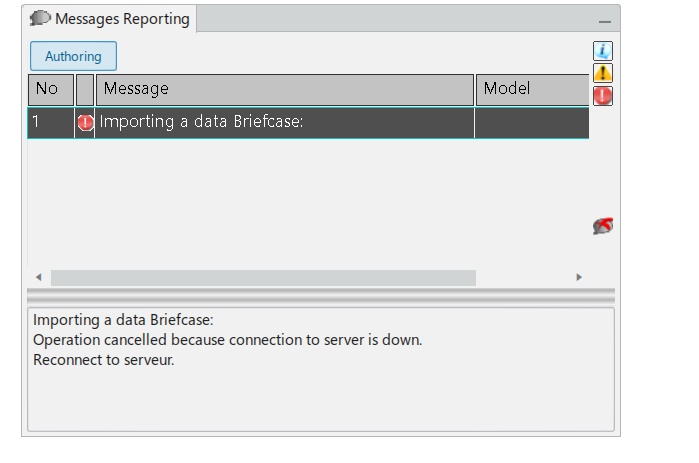Click the horizontal scrollbar left arrow
This screenshot has width=699, height=463.
(x=39, y=277)
